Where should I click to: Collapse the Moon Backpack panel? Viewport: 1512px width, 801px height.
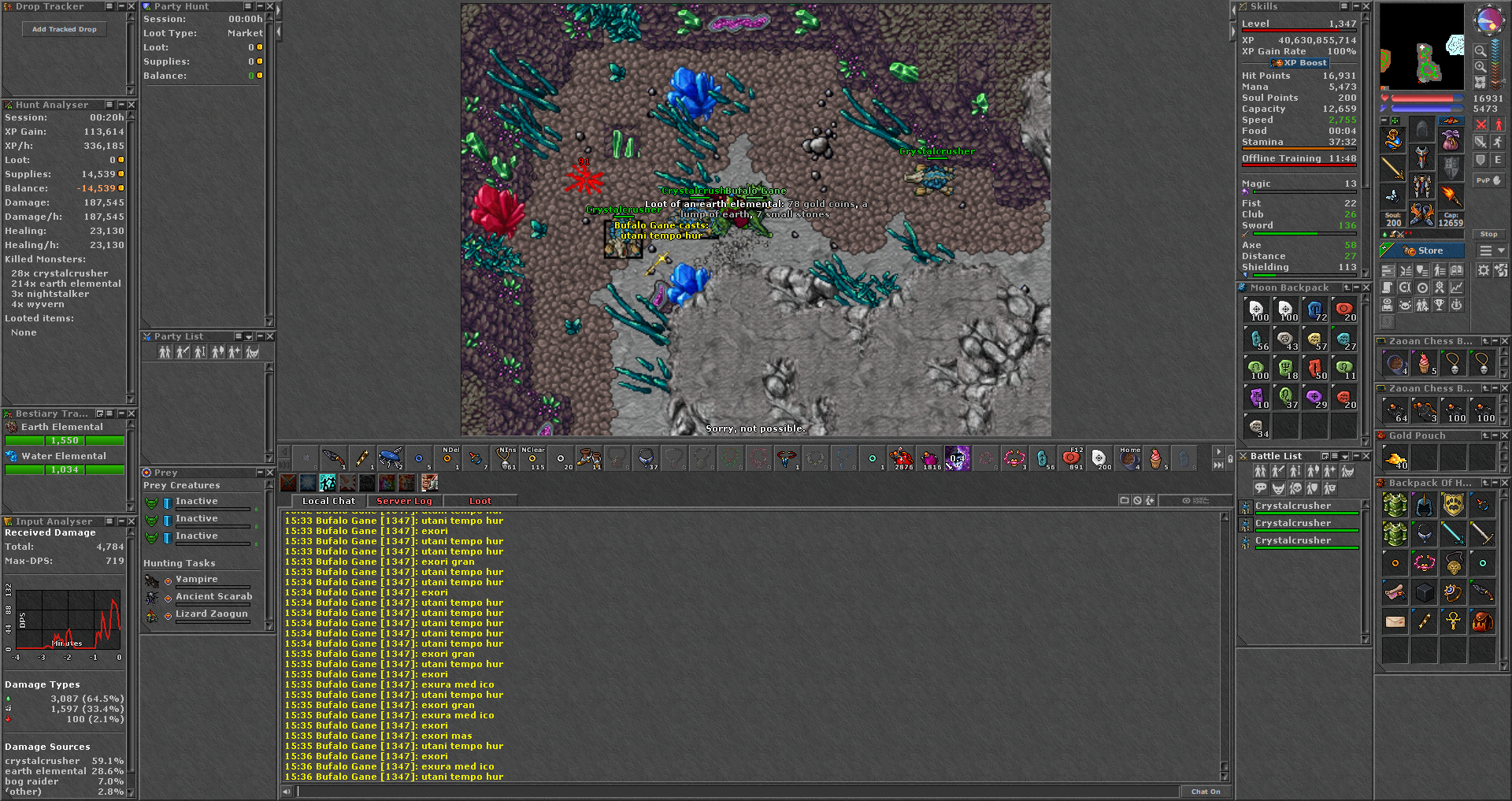pos(1356,288)
